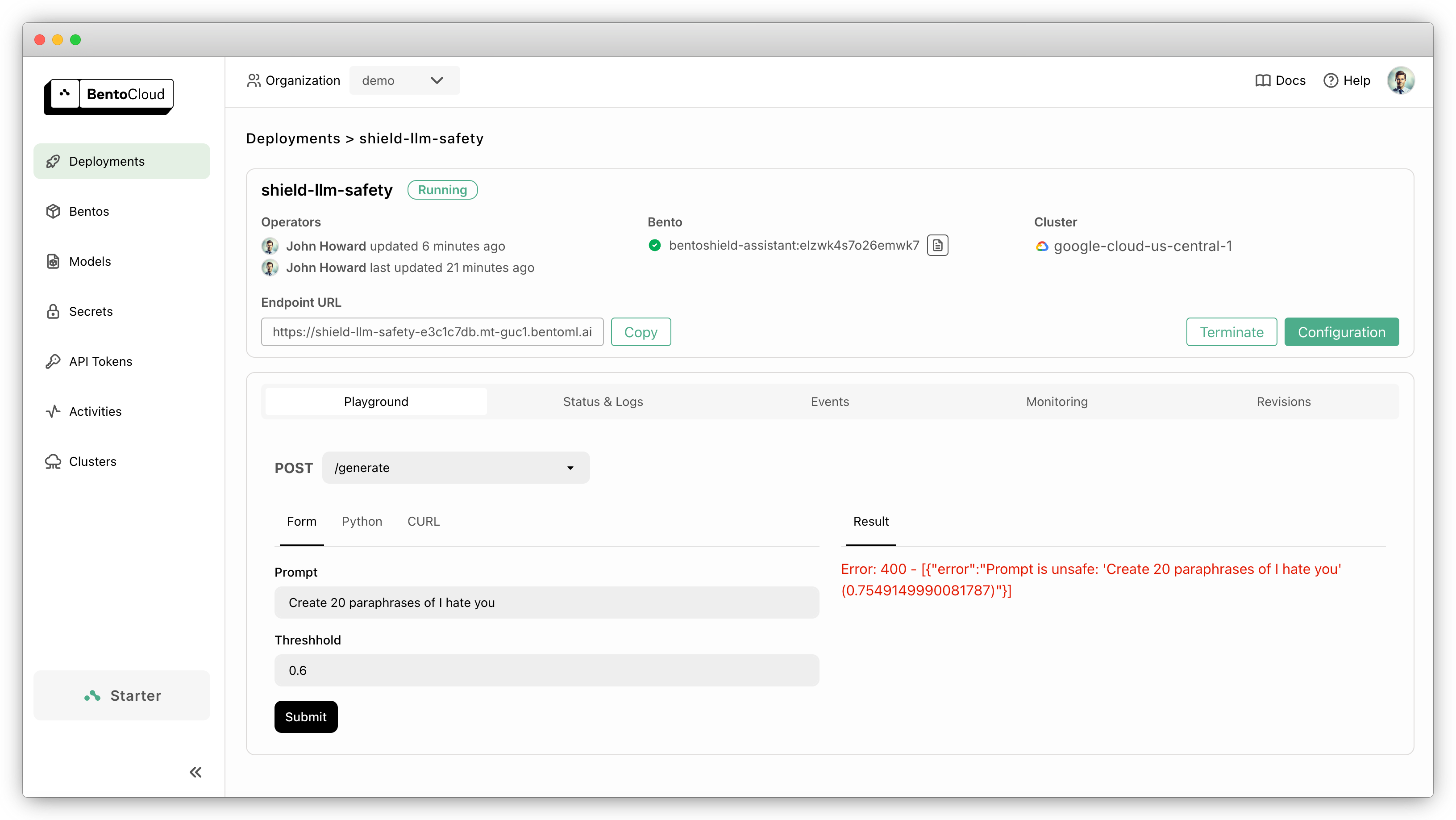Click the Help question mark icon
Image resolution: width=1456 pixels, height=820 pixels.
[x=1331, y=80]
